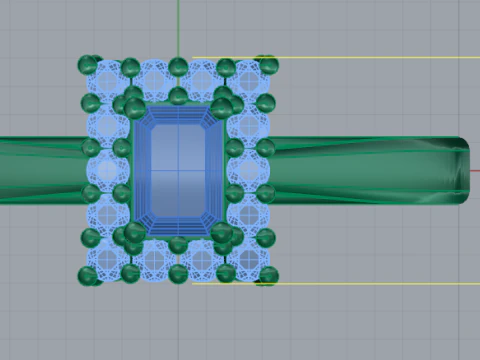Click the green vertical axis line above the ring
Screen dimensions: 480x360
(178, 28)
